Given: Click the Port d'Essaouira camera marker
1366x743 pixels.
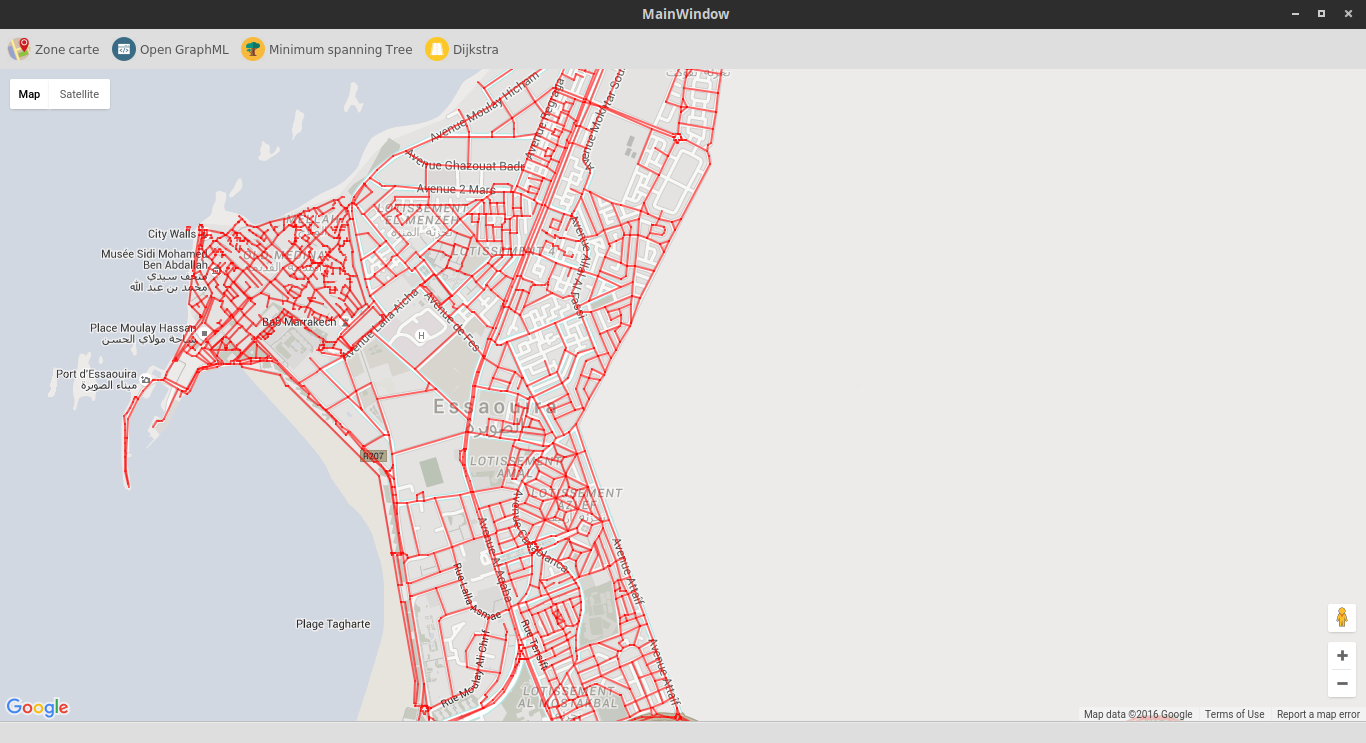Looking at the screenshot, I should tap(146, 379).
